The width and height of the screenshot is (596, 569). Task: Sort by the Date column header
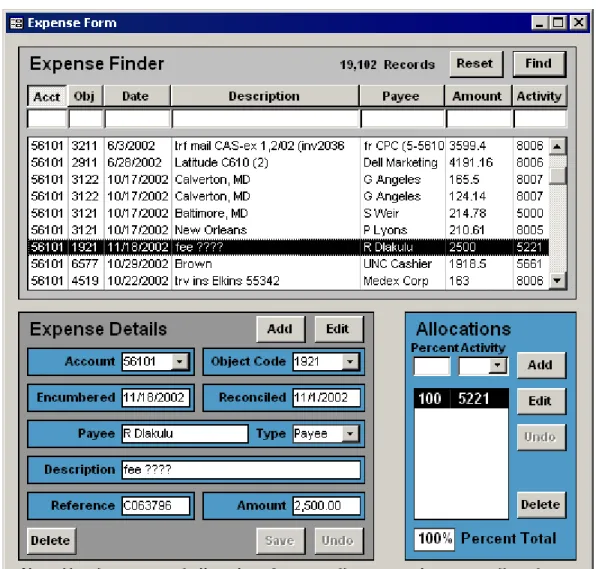[137, 96]
